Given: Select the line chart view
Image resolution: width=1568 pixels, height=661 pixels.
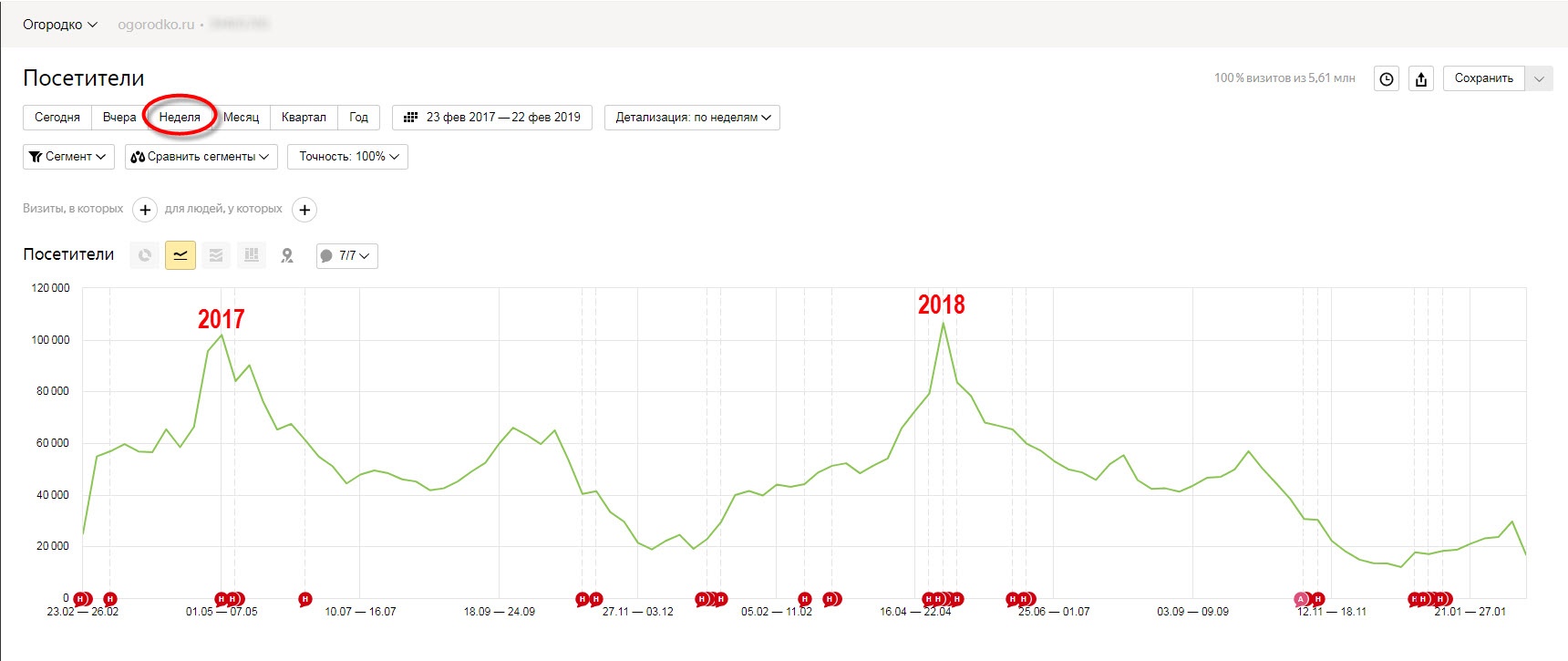Looking at the screenshot, I should pos(181,255).
